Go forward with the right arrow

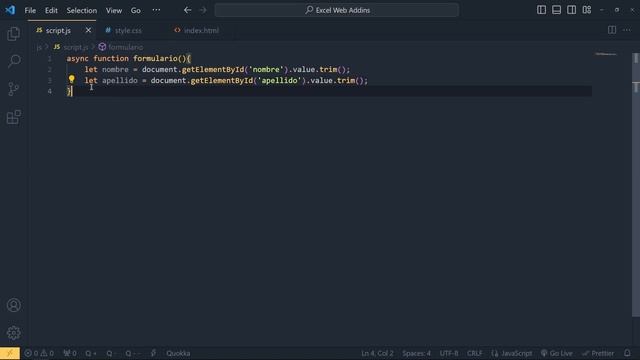[203, 10]
